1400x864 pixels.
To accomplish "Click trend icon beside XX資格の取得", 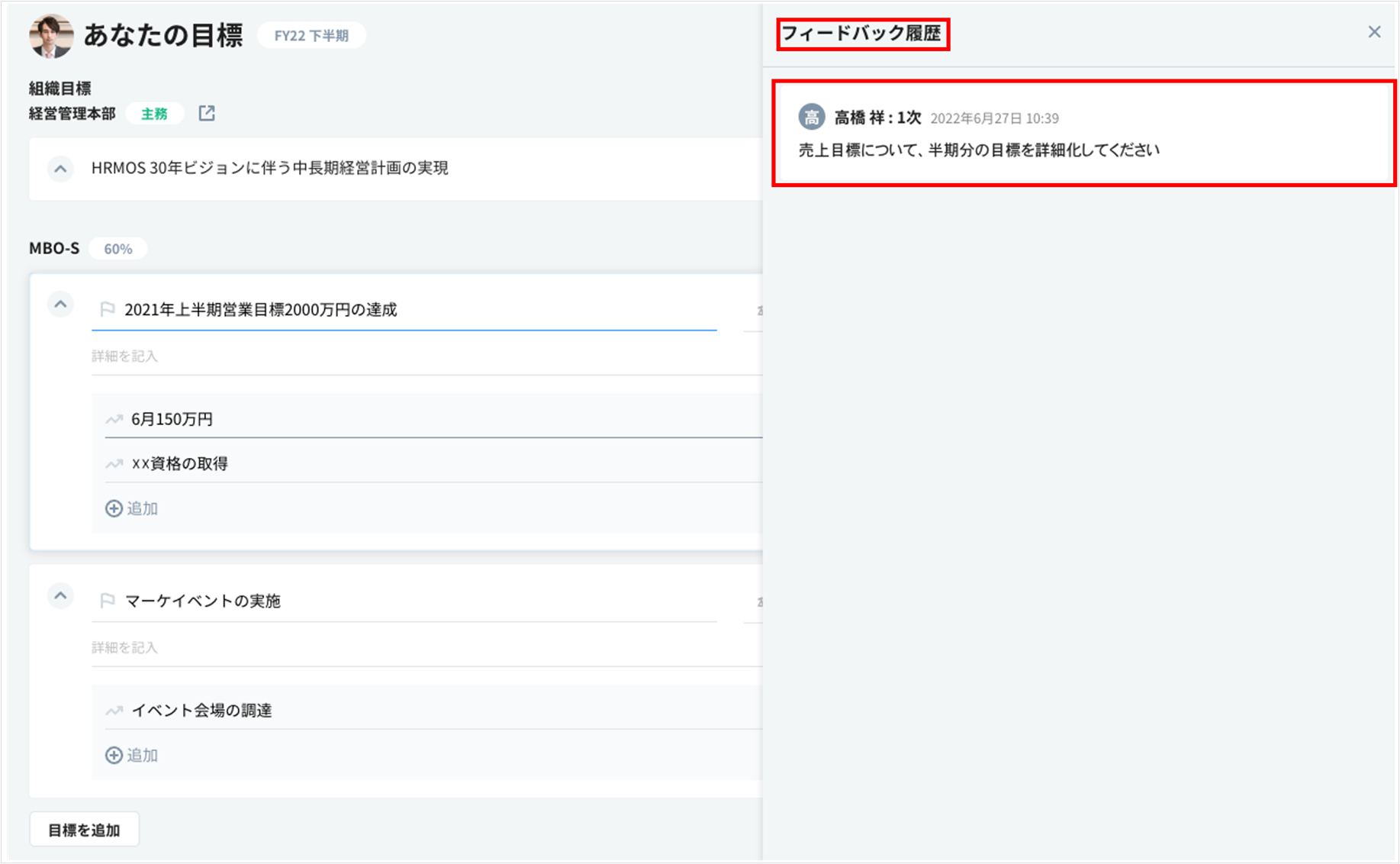I will click(114, 463).
